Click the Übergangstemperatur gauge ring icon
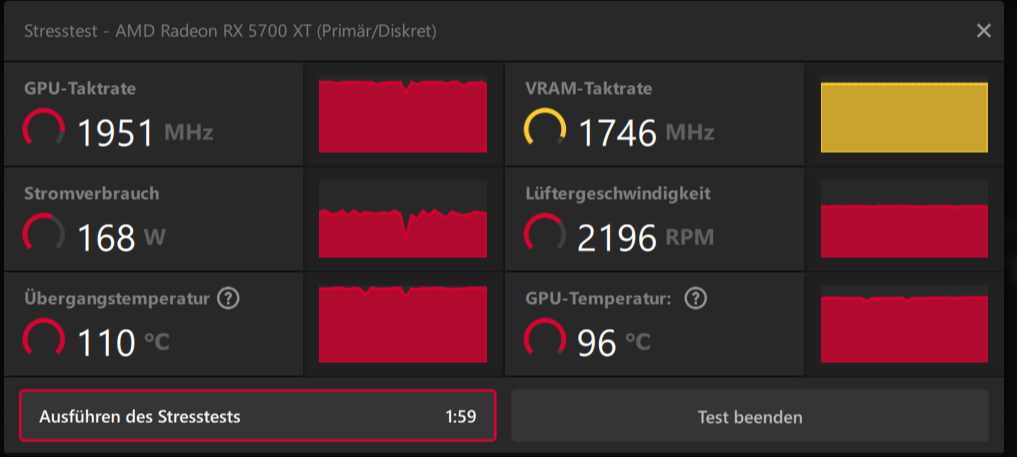 click(44, 338)
